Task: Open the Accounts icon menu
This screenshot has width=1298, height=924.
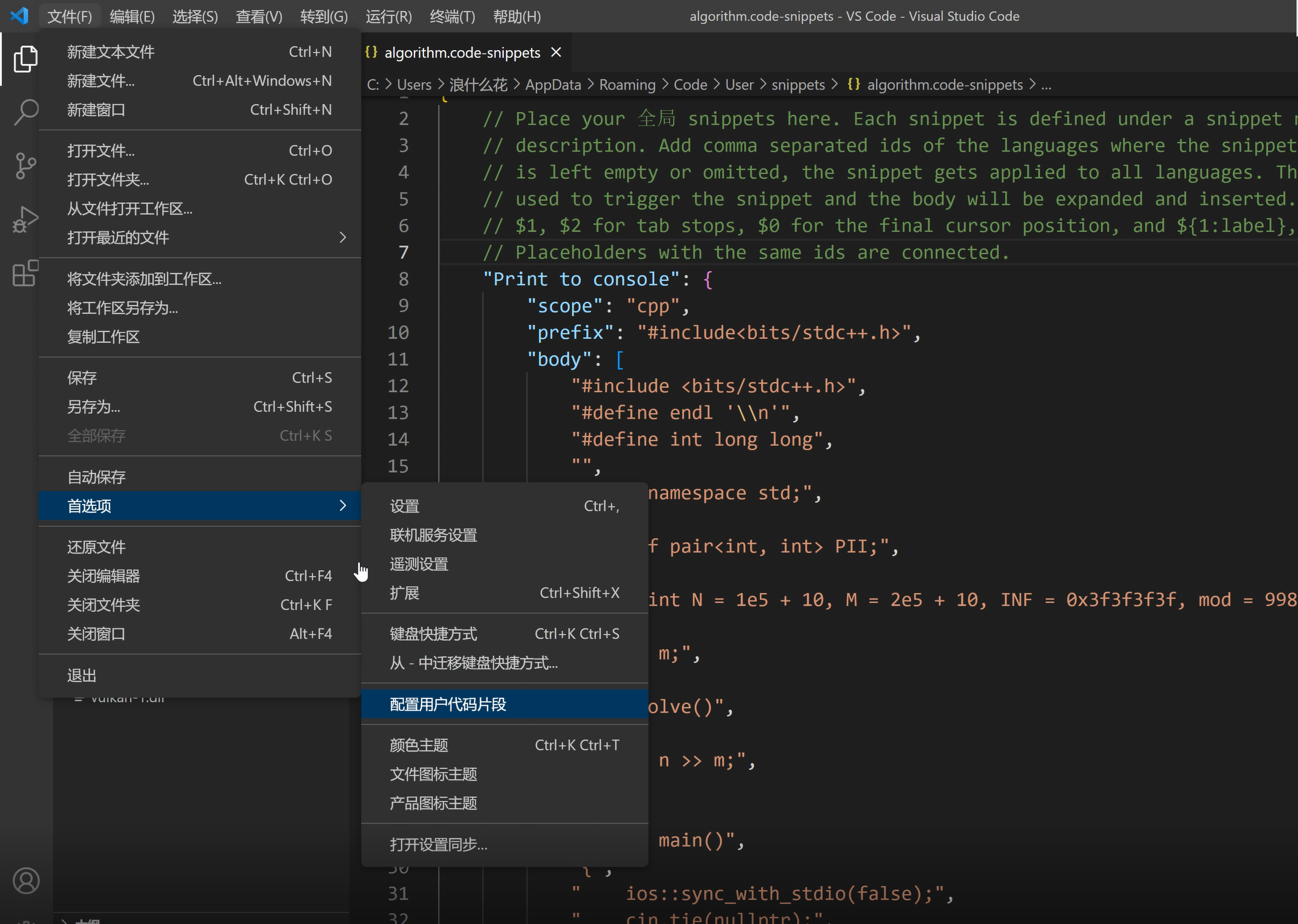Action: coord(26,881)
